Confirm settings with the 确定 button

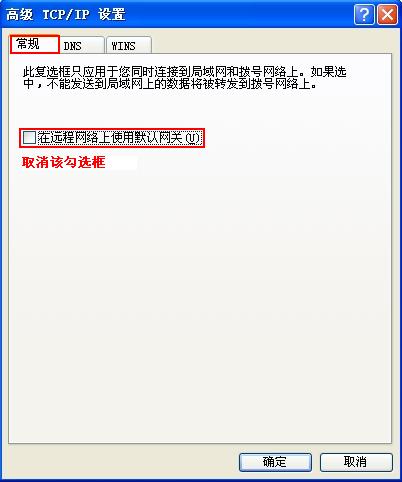(275, 462)
